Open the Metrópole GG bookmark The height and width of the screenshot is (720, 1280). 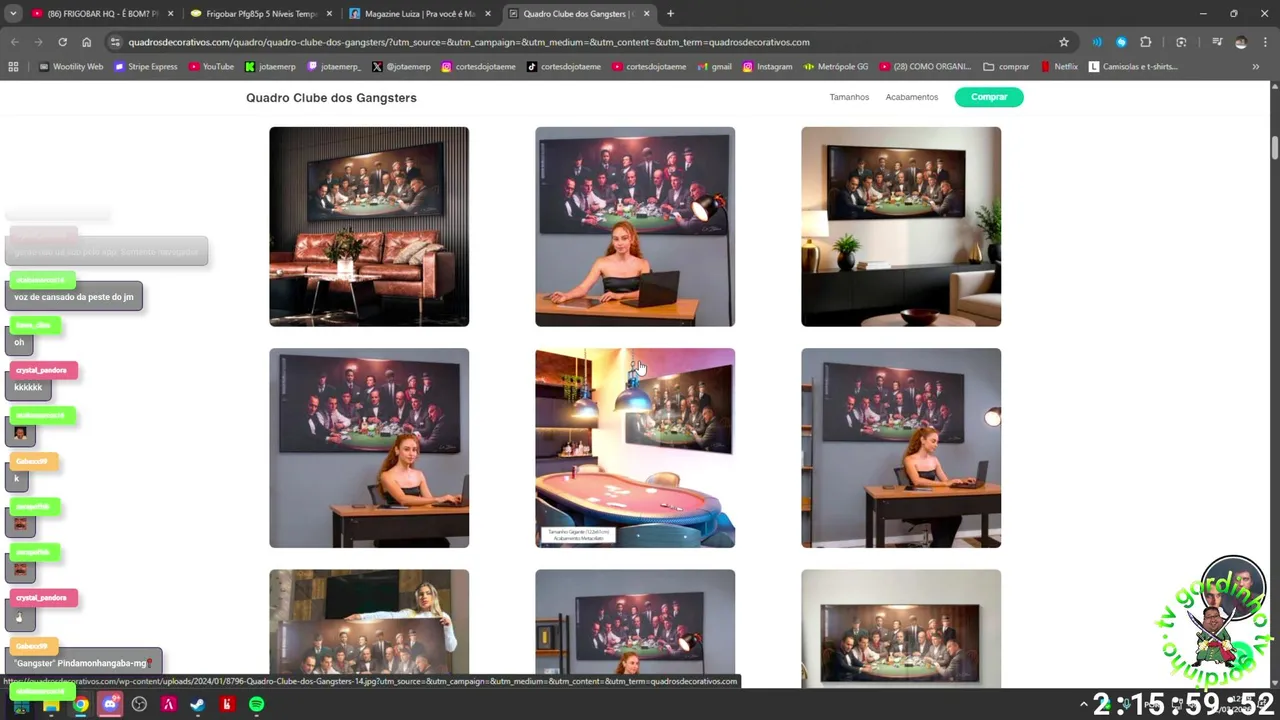point(836,67)
